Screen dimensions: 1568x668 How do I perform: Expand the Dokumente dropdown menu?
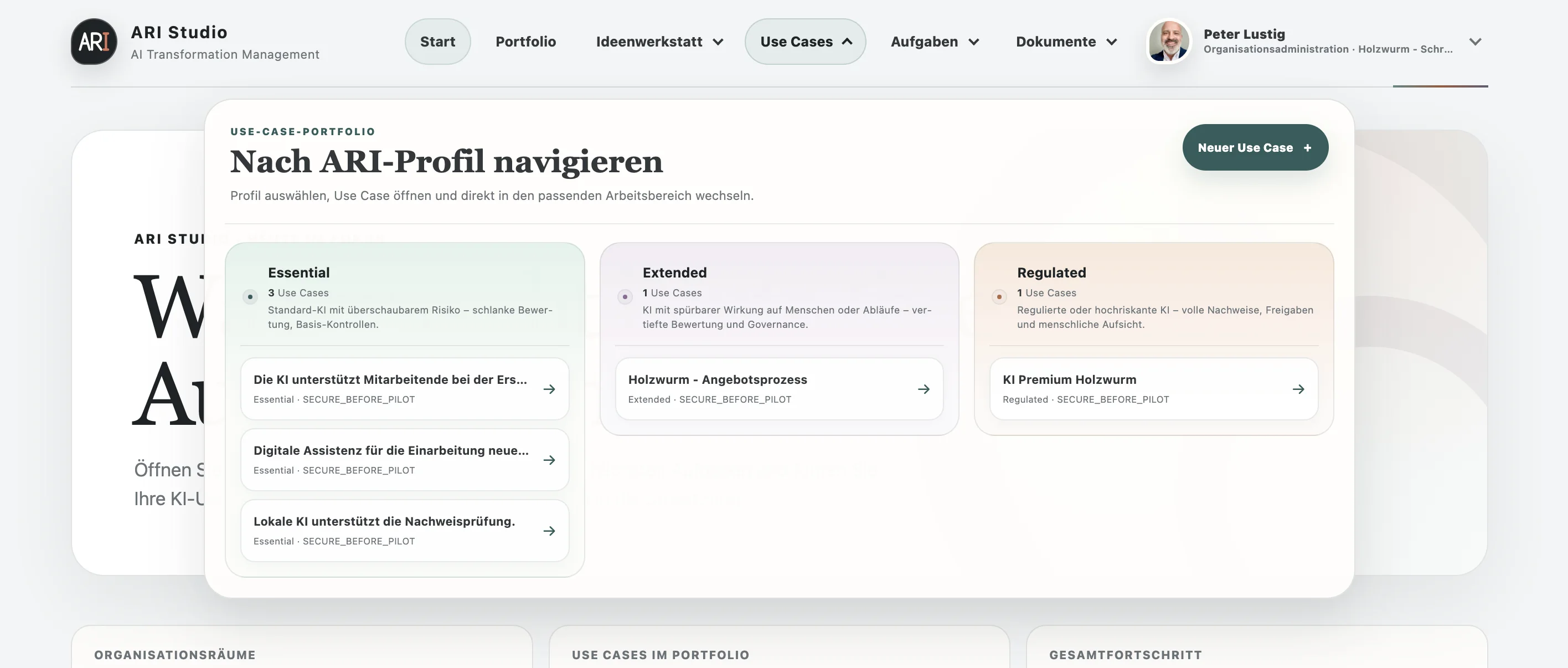click(1066, 42)
